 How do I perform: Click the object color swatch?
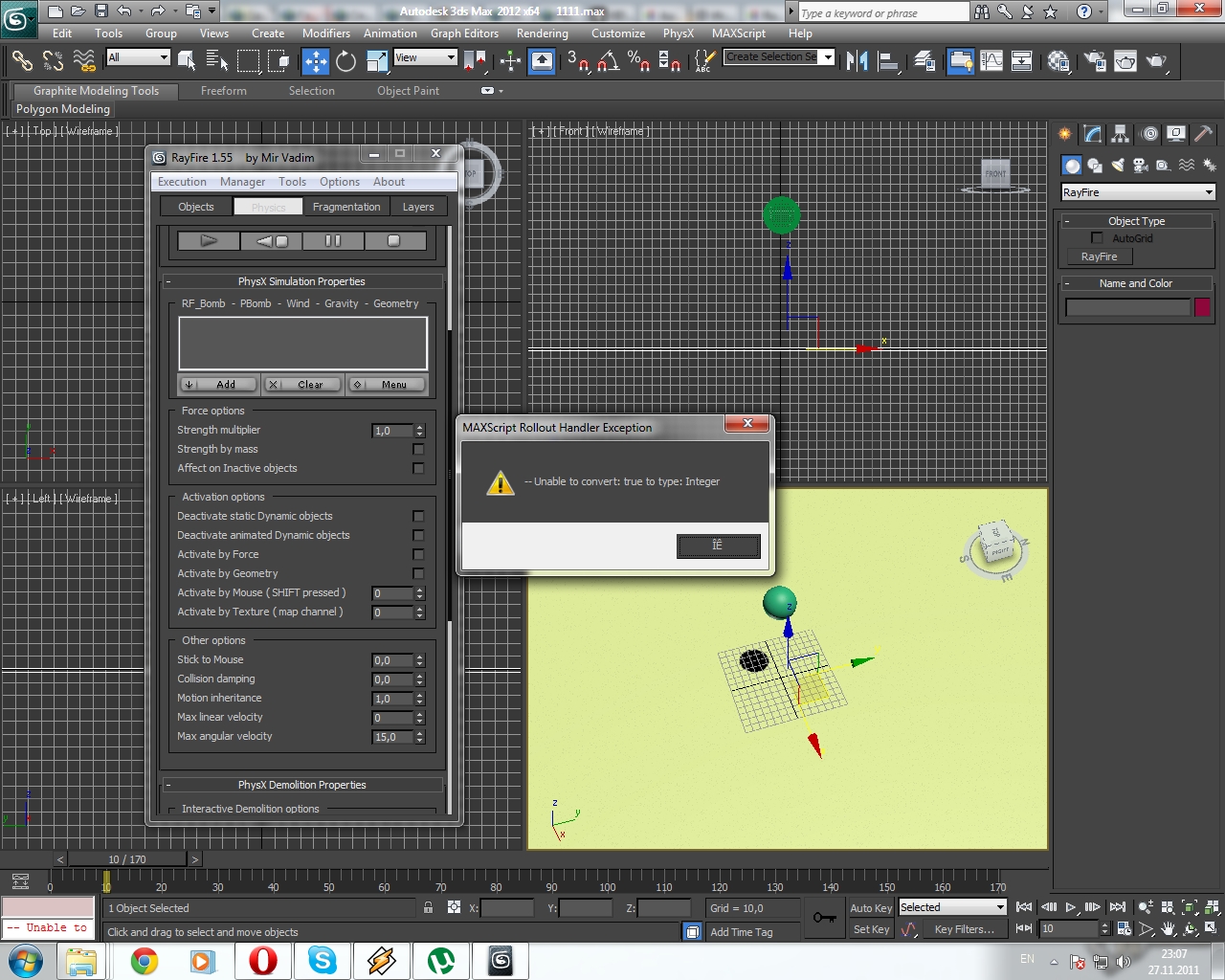tap(1202, 307)
